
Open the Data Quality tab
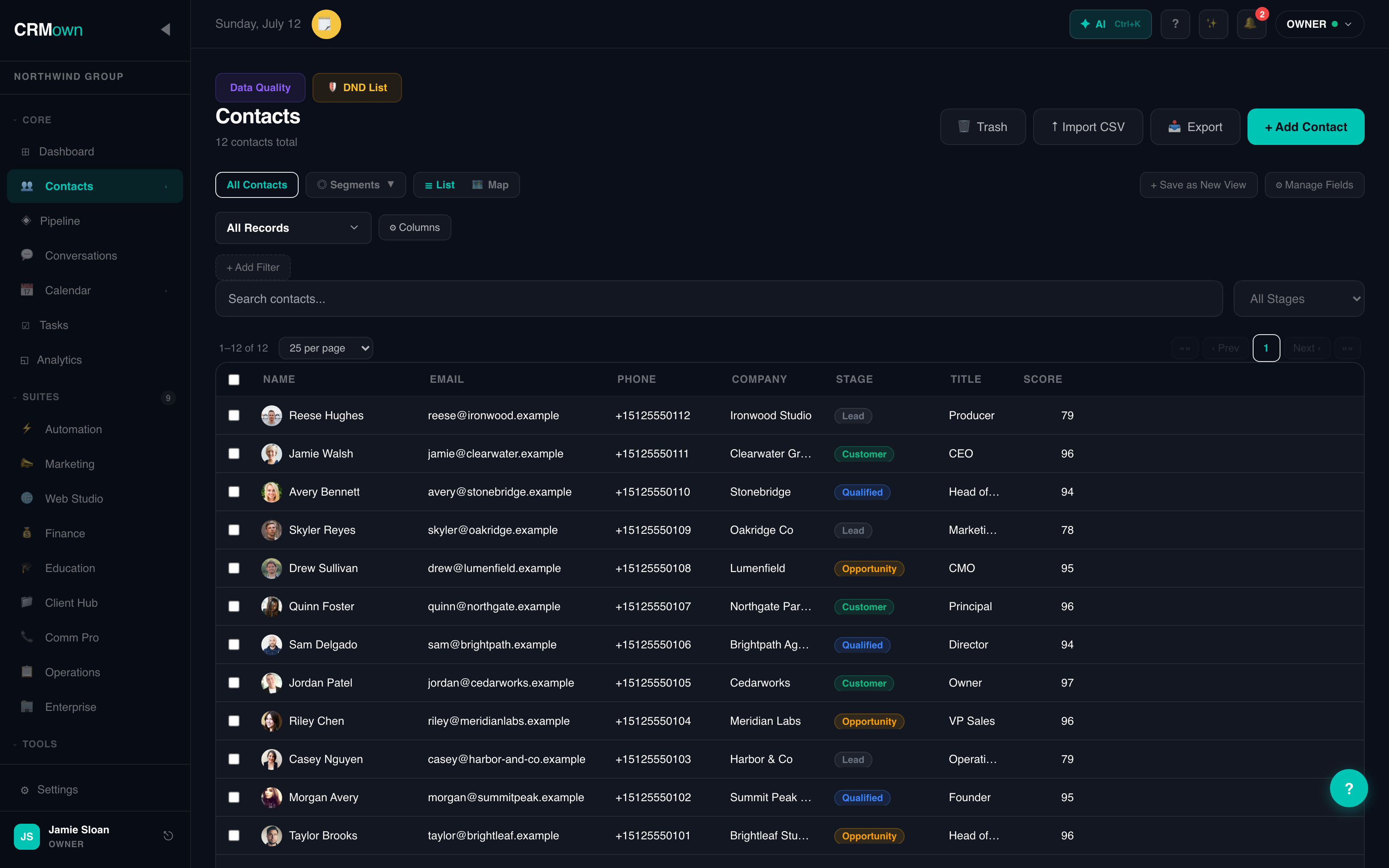click(x=260, y=87)
